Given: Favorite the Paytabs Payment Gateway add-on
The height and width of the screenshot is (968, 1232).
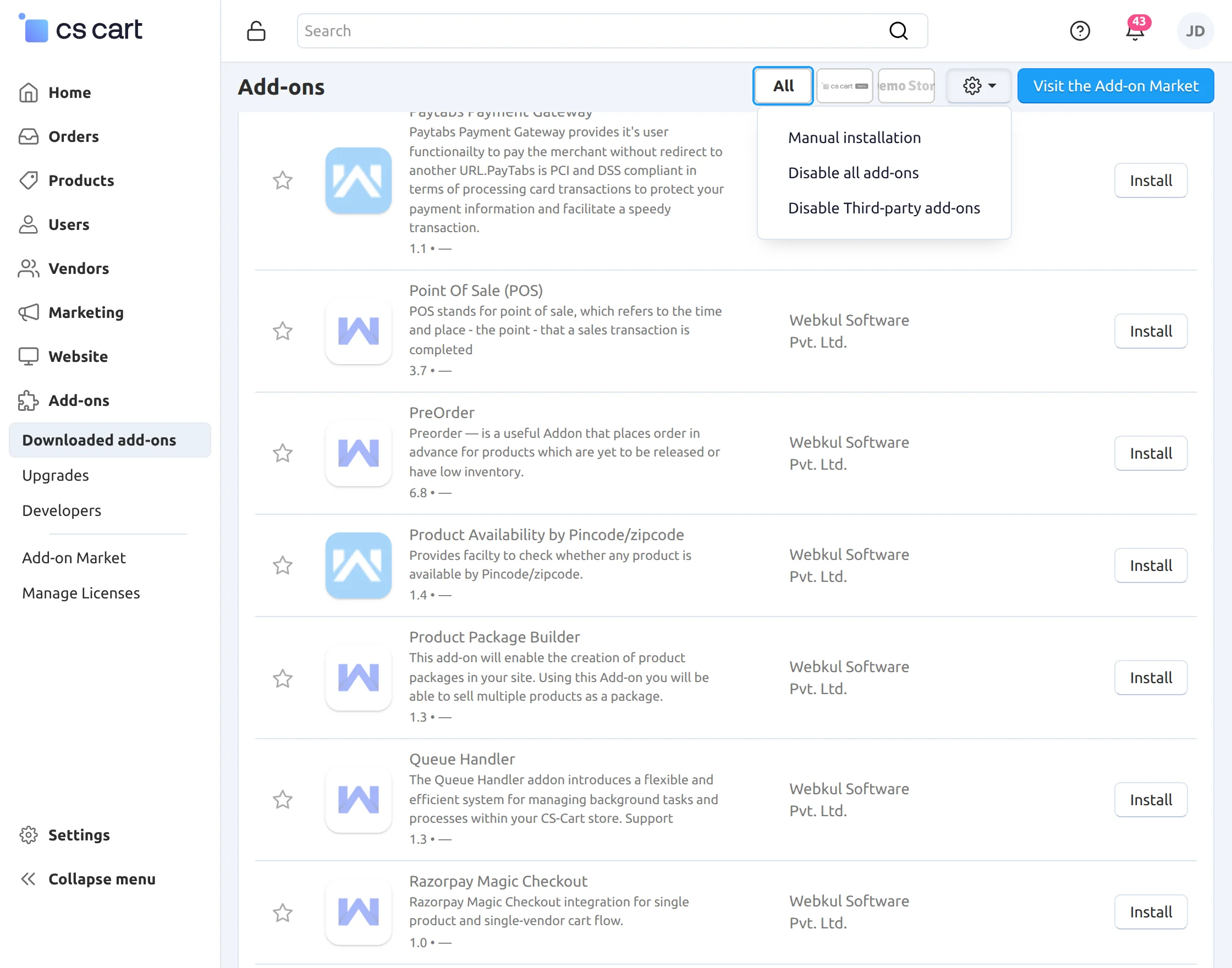Looking at the screenshot, I should pos(282,181).
